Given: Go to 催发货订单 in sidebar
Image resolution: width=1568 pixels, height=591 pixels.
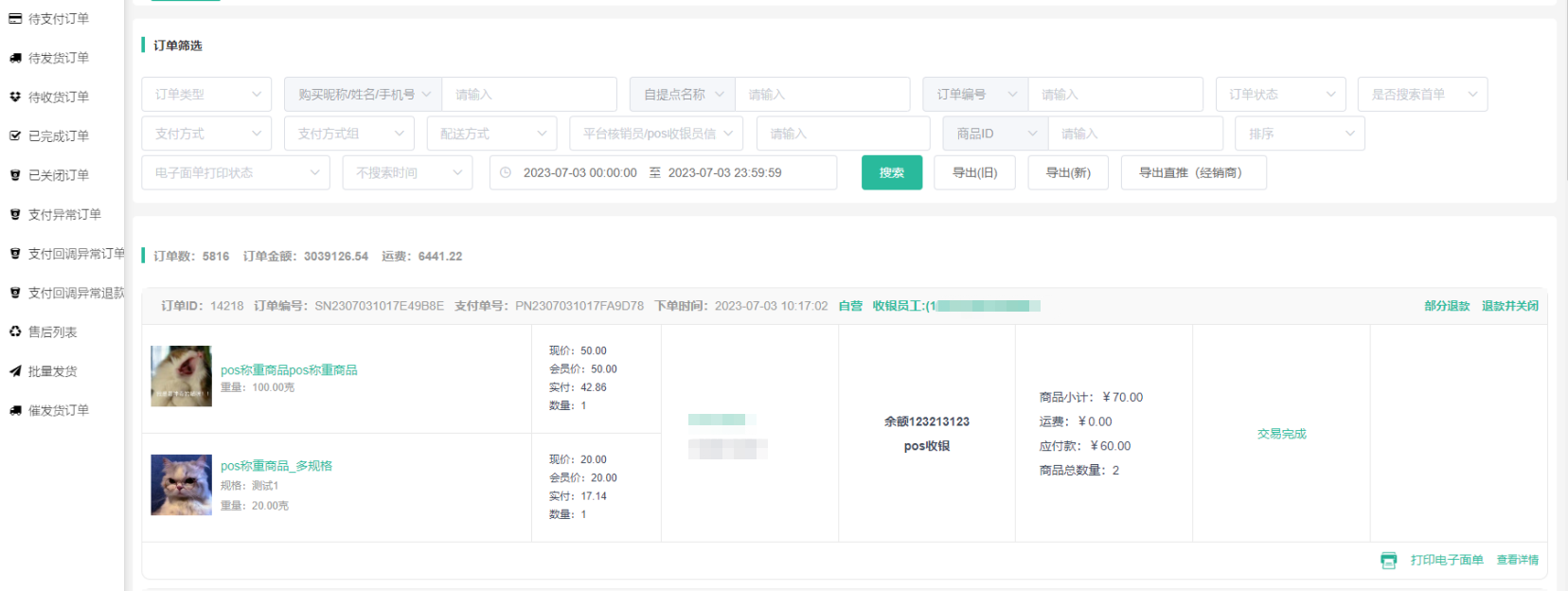Looking at the screenshot, I should coord(59,410).
